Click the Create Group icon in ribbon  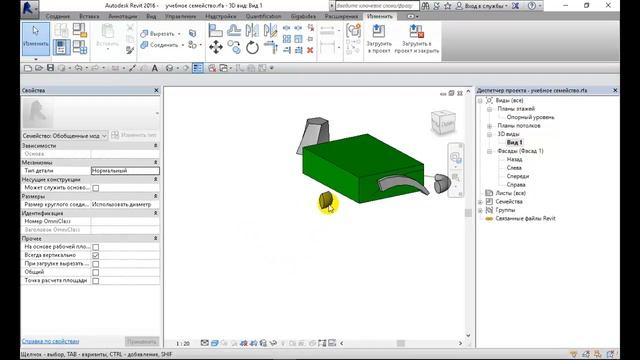[353, 30]
